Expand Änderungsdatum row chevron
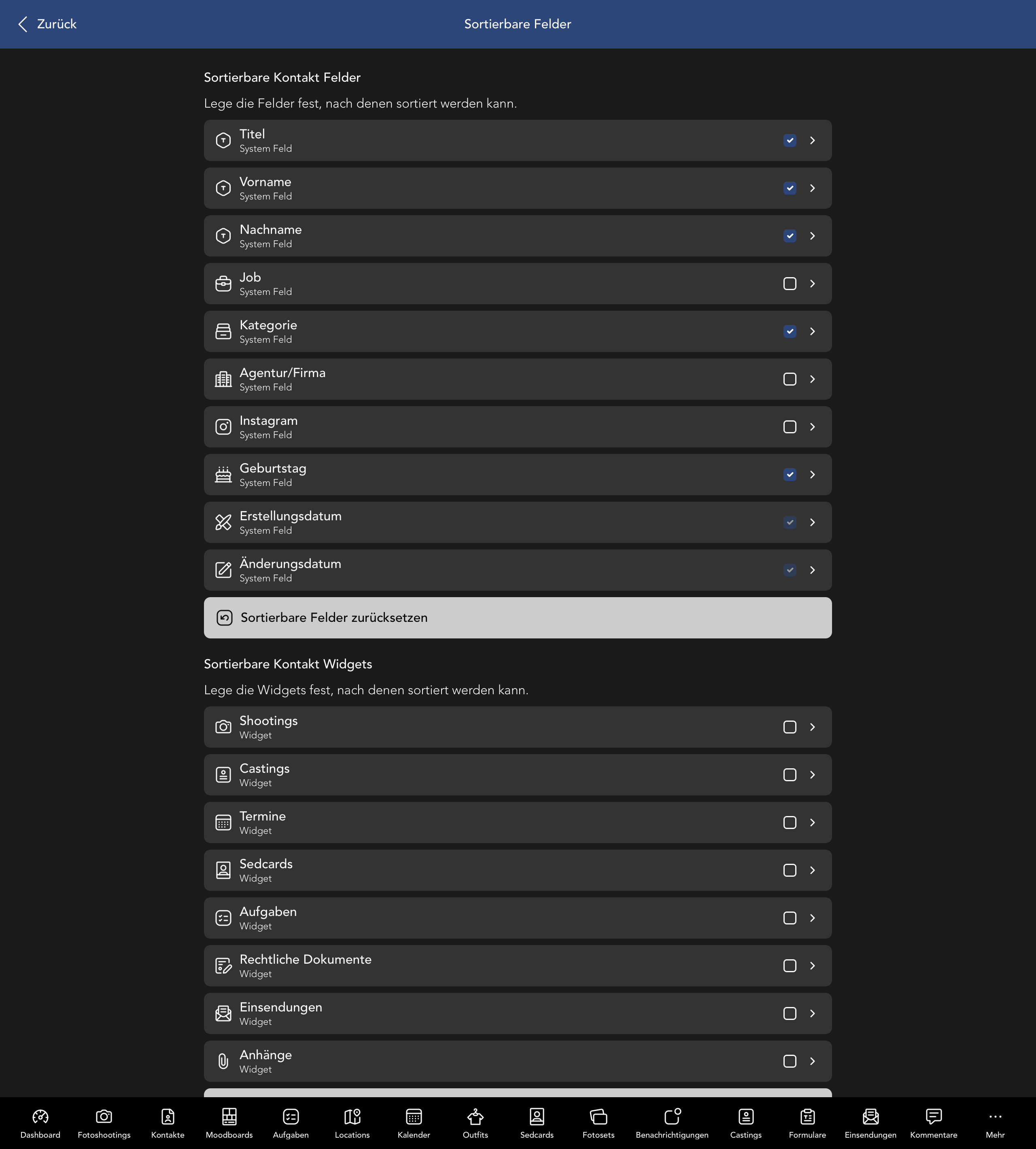This screenshot has width=1036, height=1149. click(812, 570)
